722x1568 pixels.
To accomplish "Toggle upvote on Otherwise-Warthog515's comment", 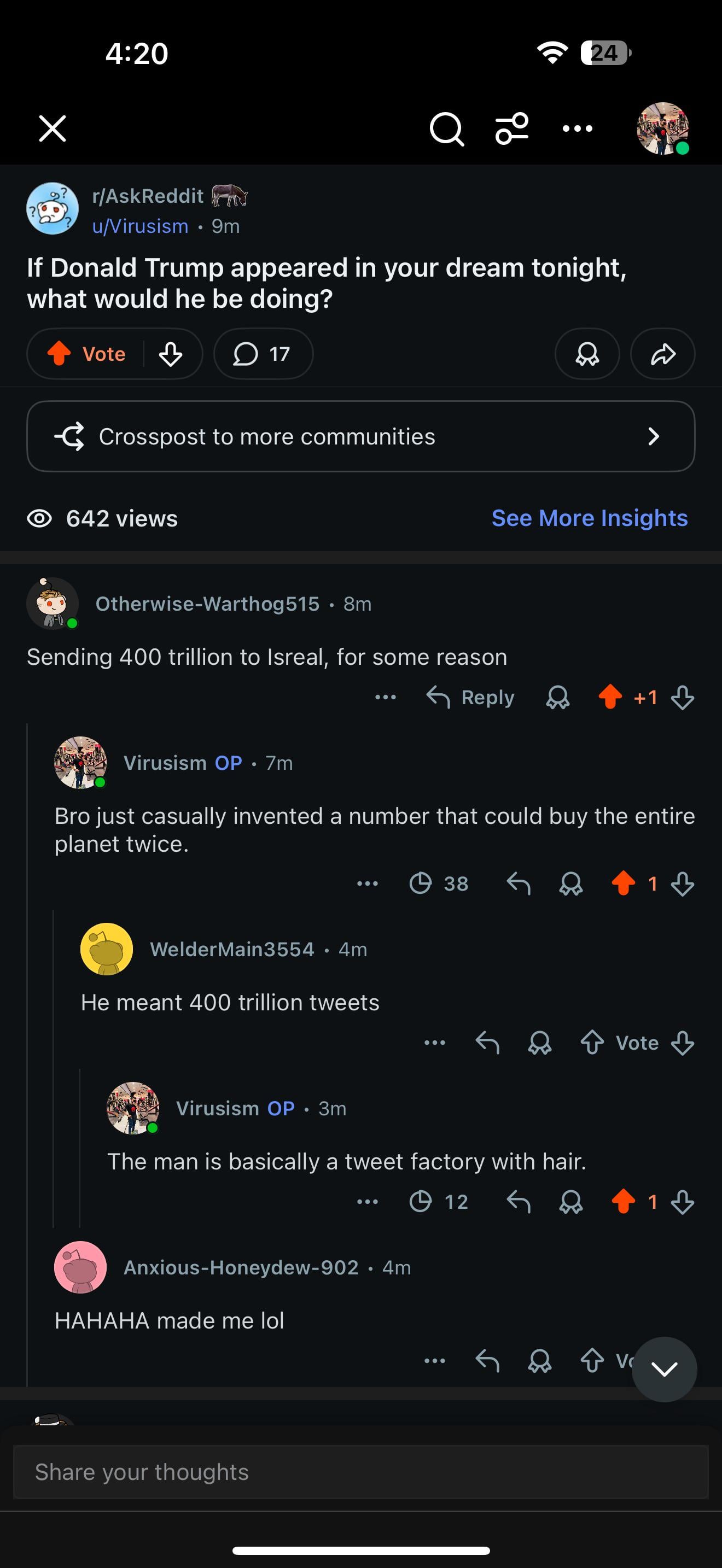I will click(x=610, y=697).
